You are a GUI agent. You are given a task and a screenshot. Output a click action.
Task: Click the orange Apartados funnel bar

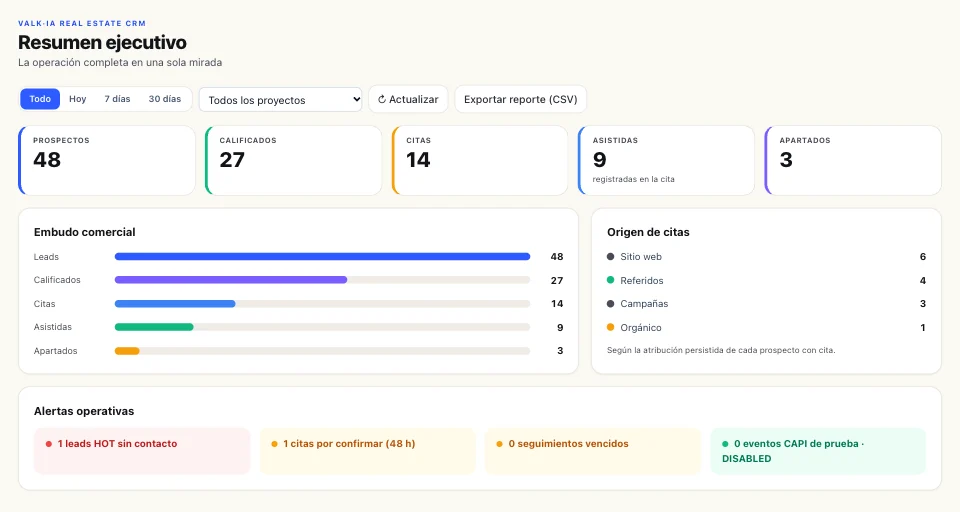click(127, 351)
